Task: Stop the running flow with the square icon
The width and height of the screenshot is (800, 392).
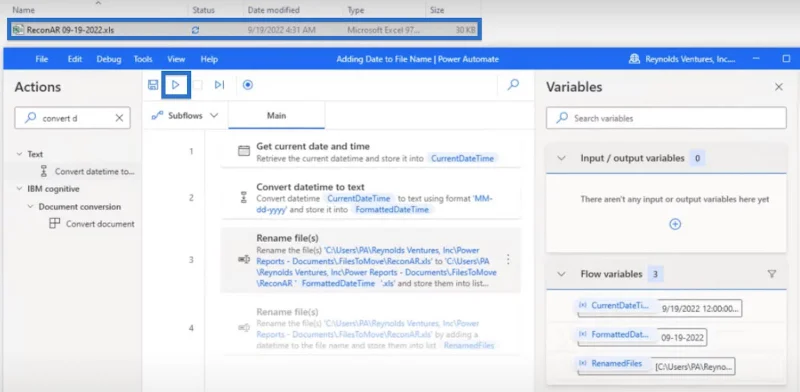Action: [197, 85]
